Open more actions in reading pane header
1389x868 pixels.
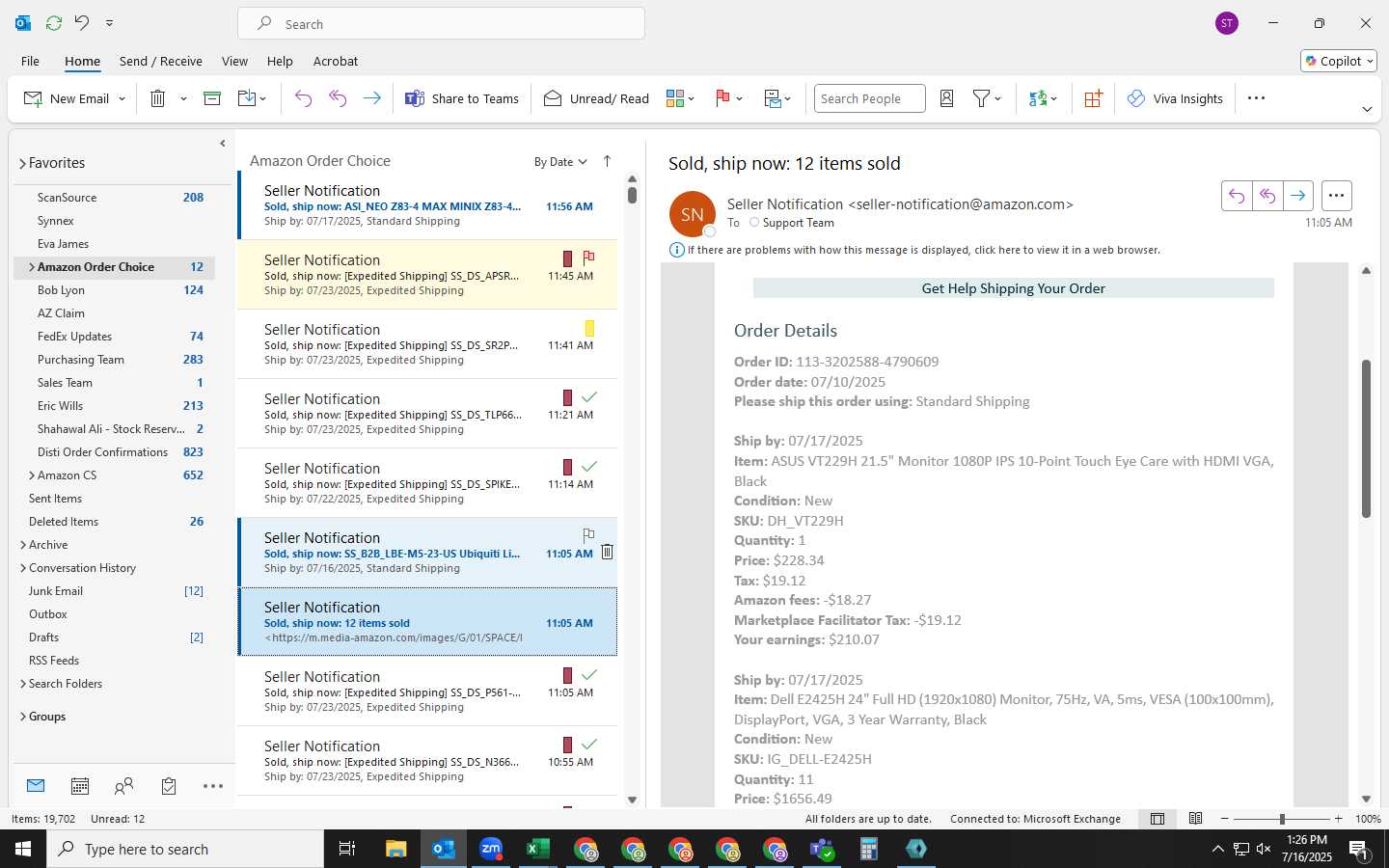[x=1336, y=196]
